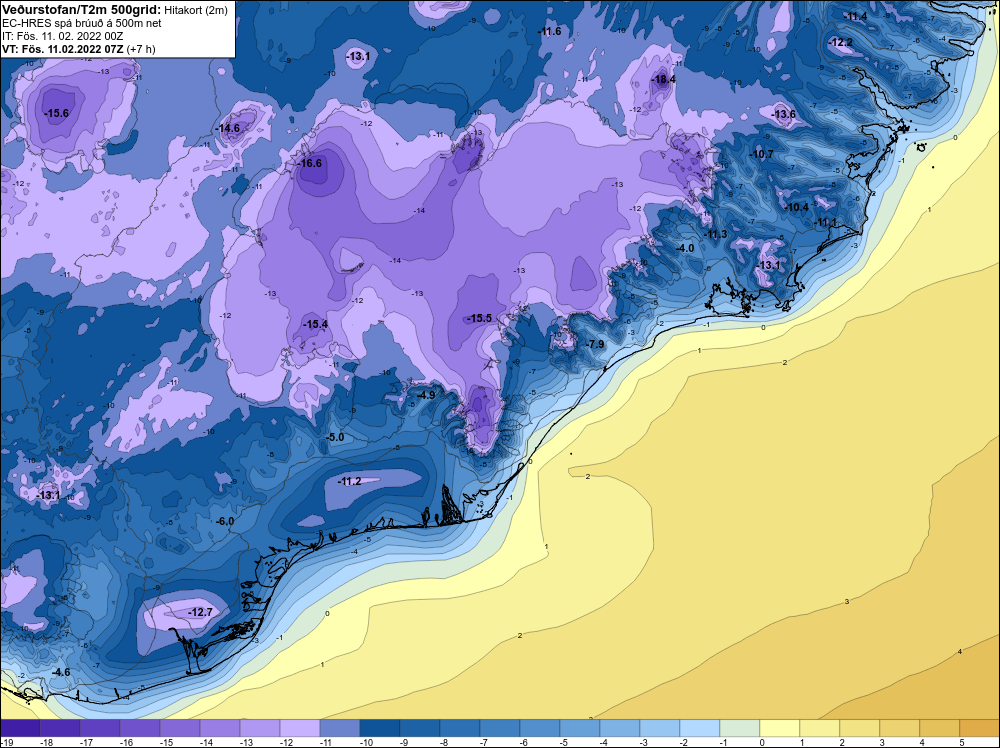The height and width of the screenshot is (748, 1000).
Task: Select the legend swatch between -16 and -15
Action: (x=140, y=728)
